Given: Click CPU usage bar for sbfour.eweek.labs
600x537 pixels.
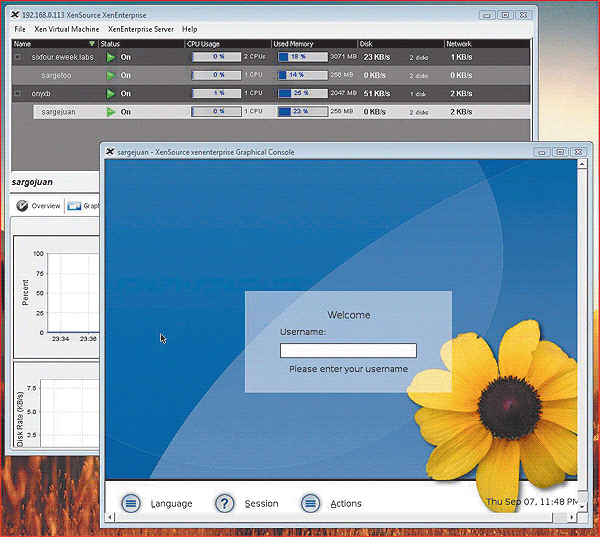Looking at the screenshot, I should tap(217, 57).
